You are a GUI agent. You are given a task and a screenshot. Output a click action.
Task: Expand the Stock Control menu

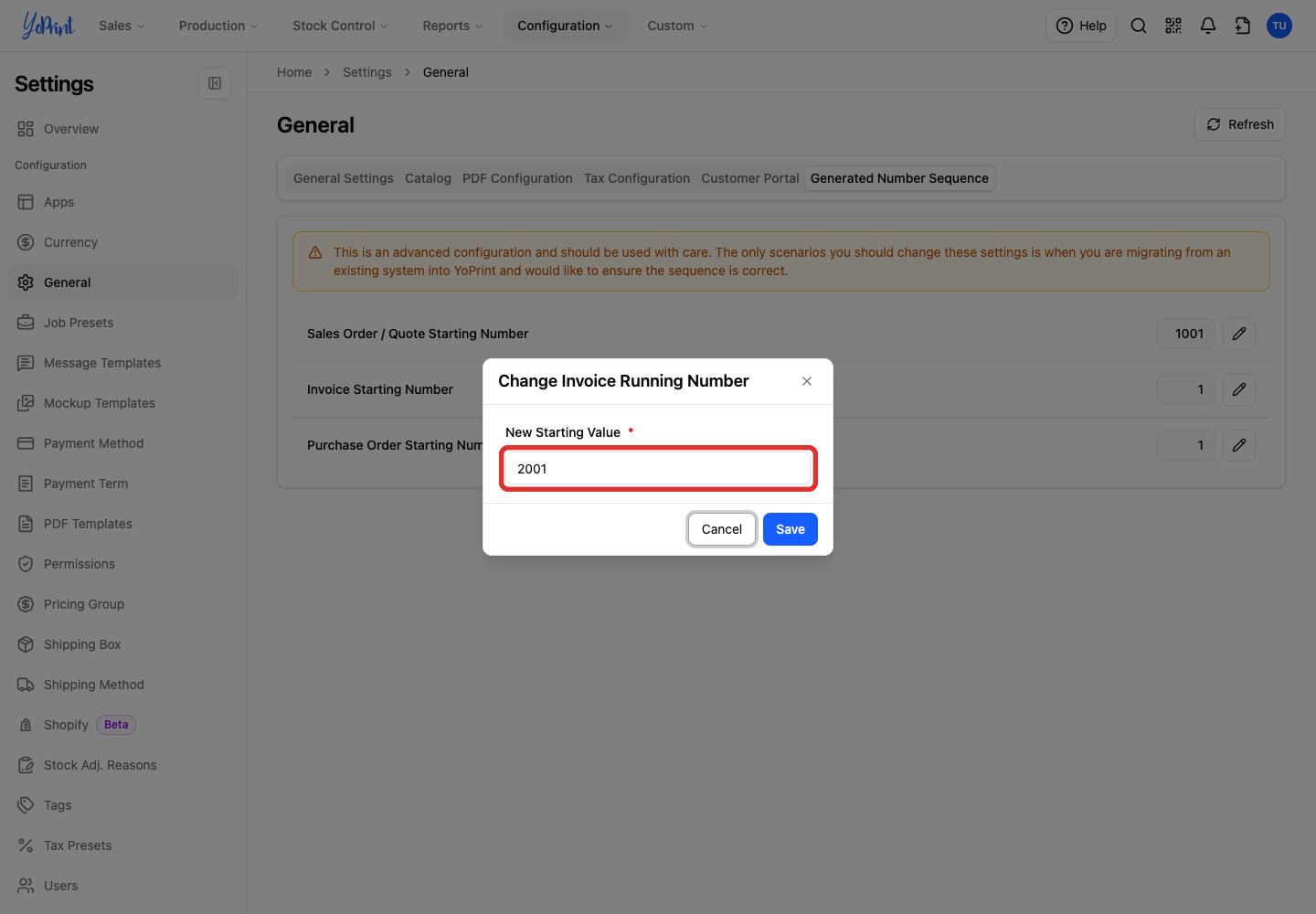(x=340, y=26)
